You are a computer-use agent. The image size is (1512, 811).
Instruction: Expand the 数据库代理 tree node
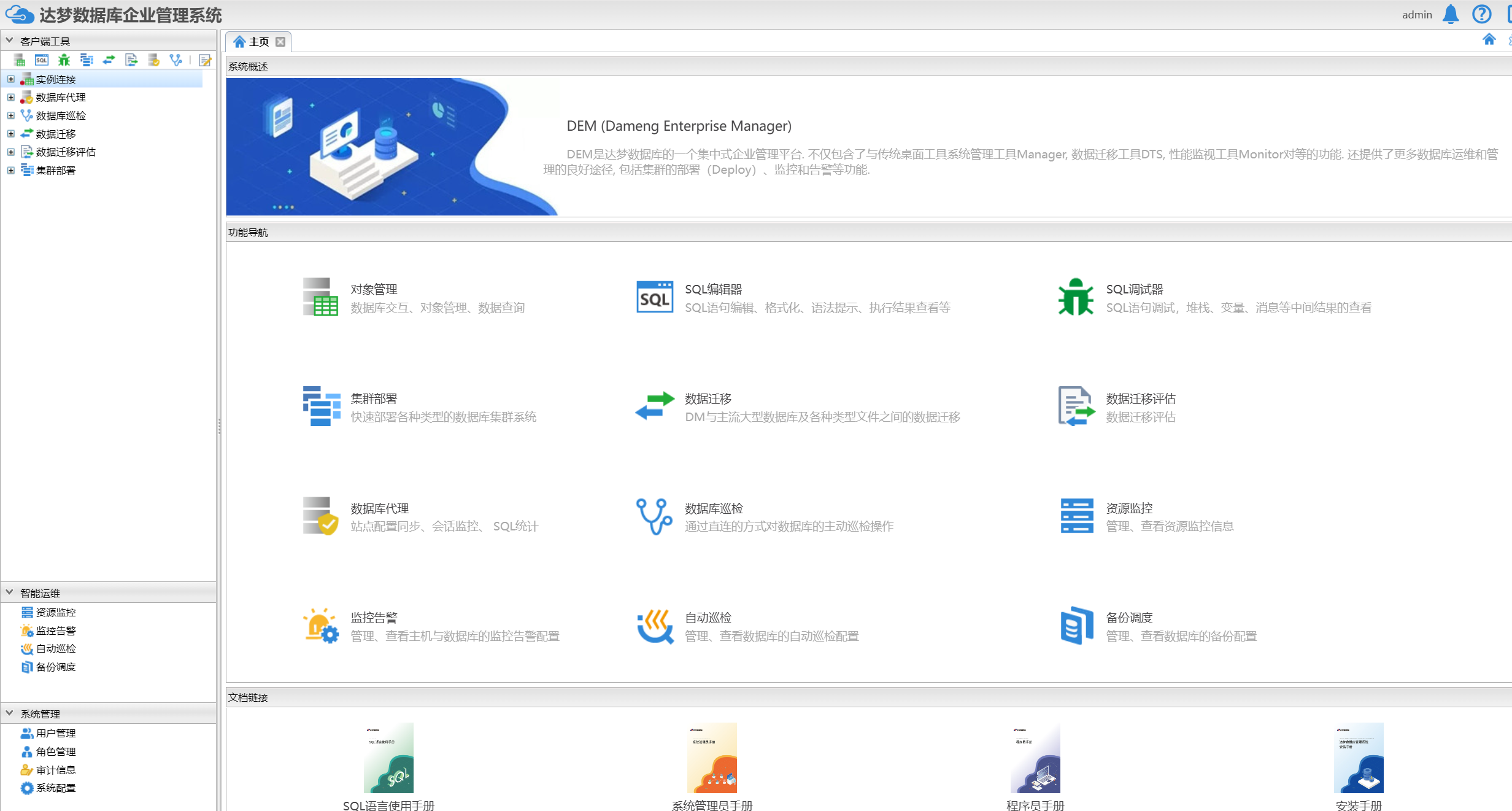click(10, 98)
